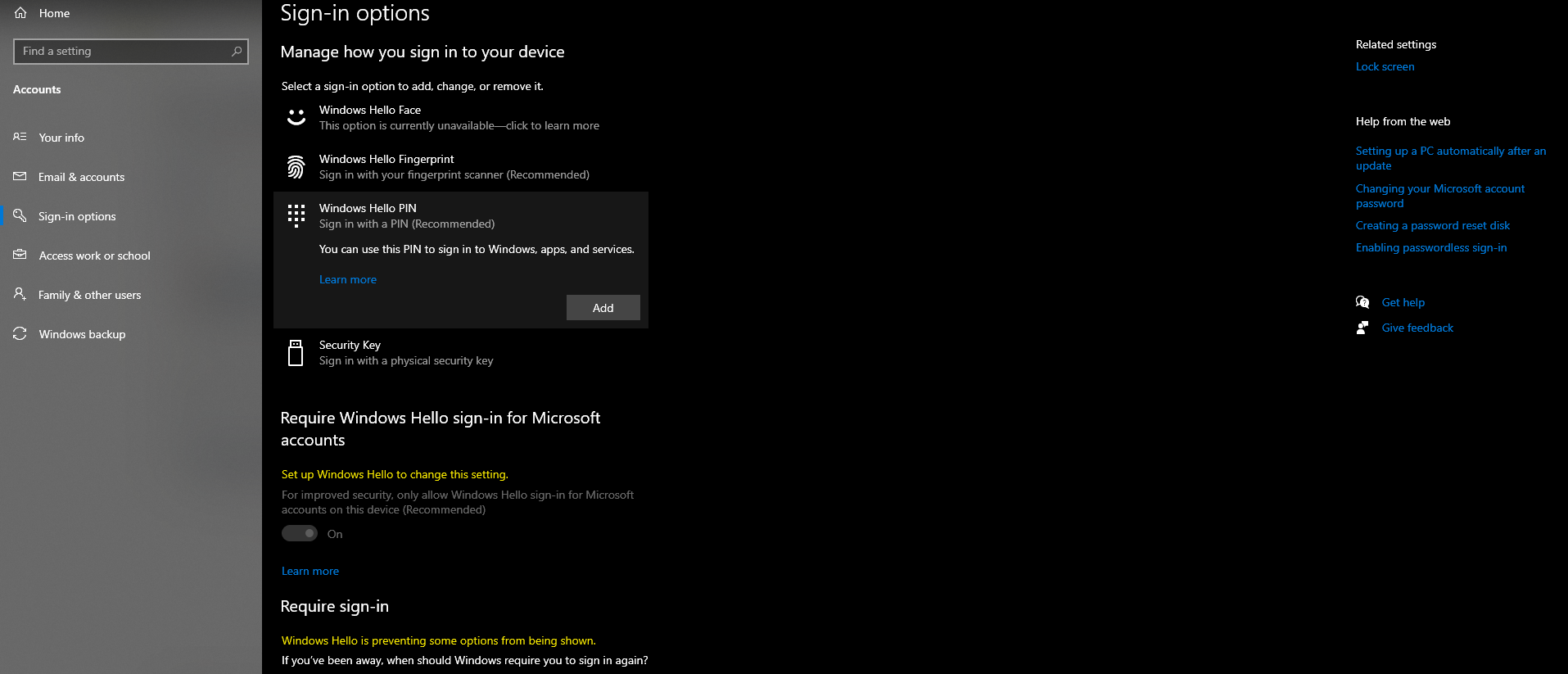
Task: Toggle the Windows Hello sign-in requirement switch
Action: tap(300, 533)
